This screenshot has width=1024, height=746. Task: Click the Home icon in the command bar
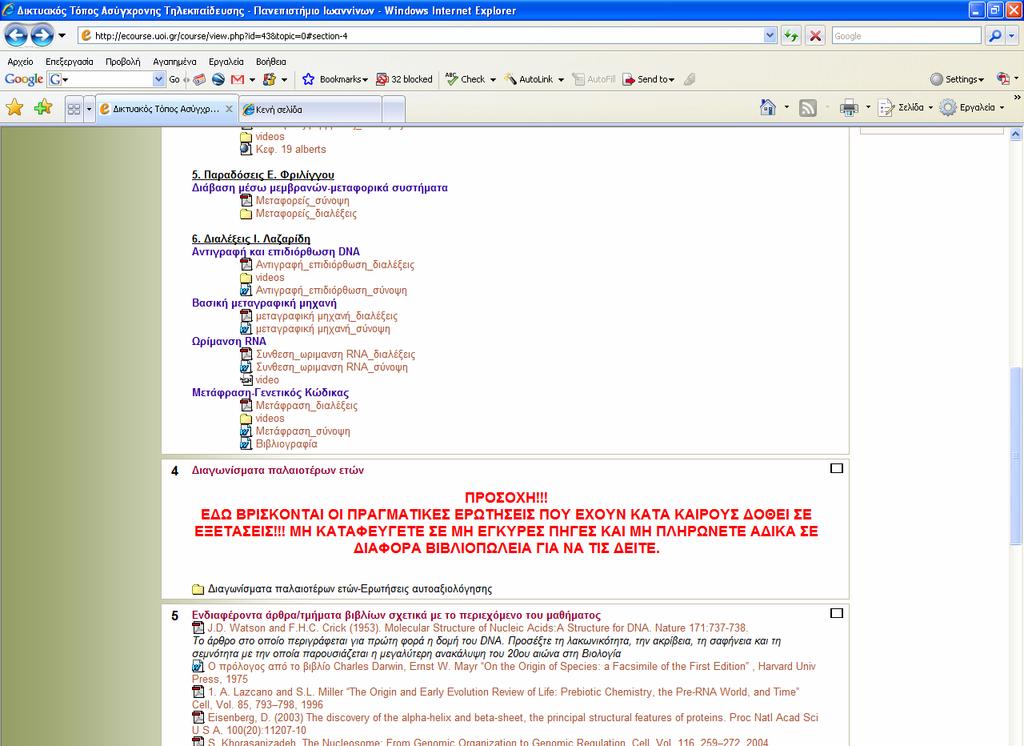pos(768,107)
